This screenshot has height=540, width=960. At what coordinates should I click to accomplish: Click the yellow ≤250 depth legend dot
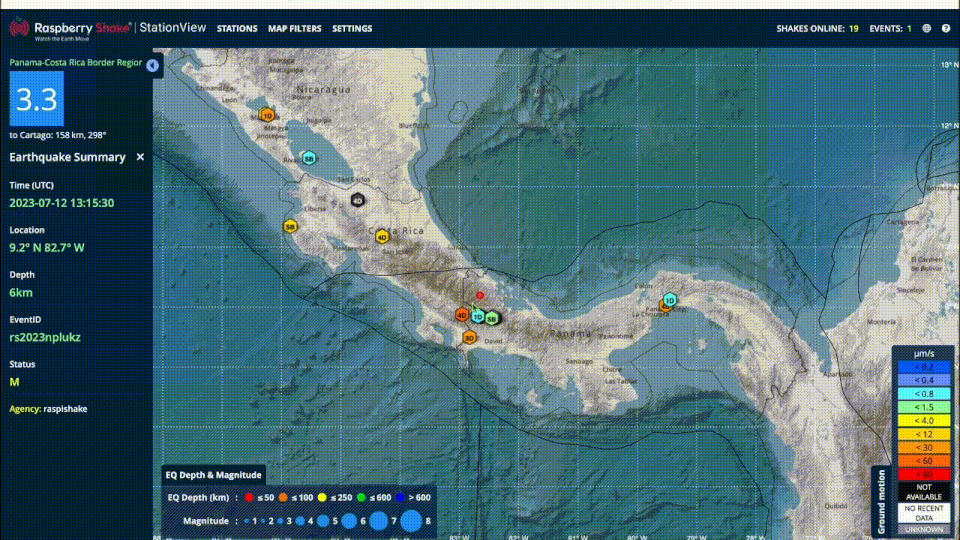[x=322, y=498]
